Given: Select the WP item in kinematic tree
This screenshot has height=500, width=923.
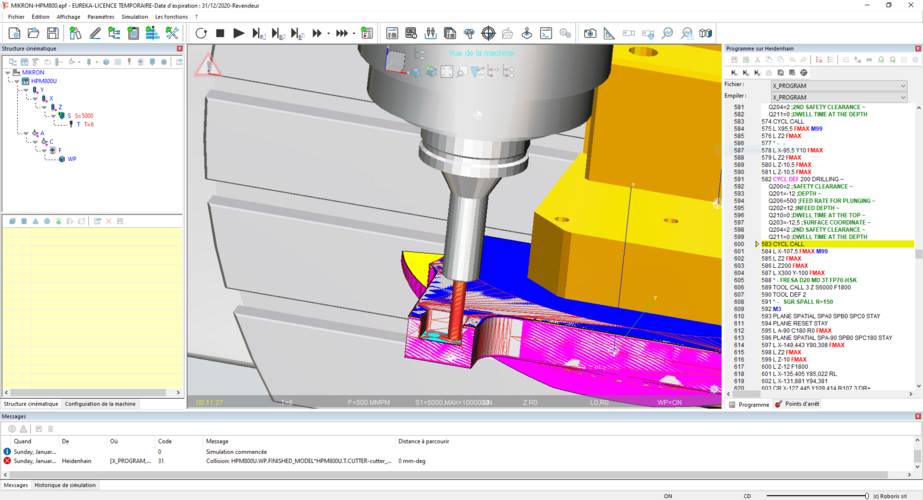Looking at the screenshot, I should (x=71, y=159).
